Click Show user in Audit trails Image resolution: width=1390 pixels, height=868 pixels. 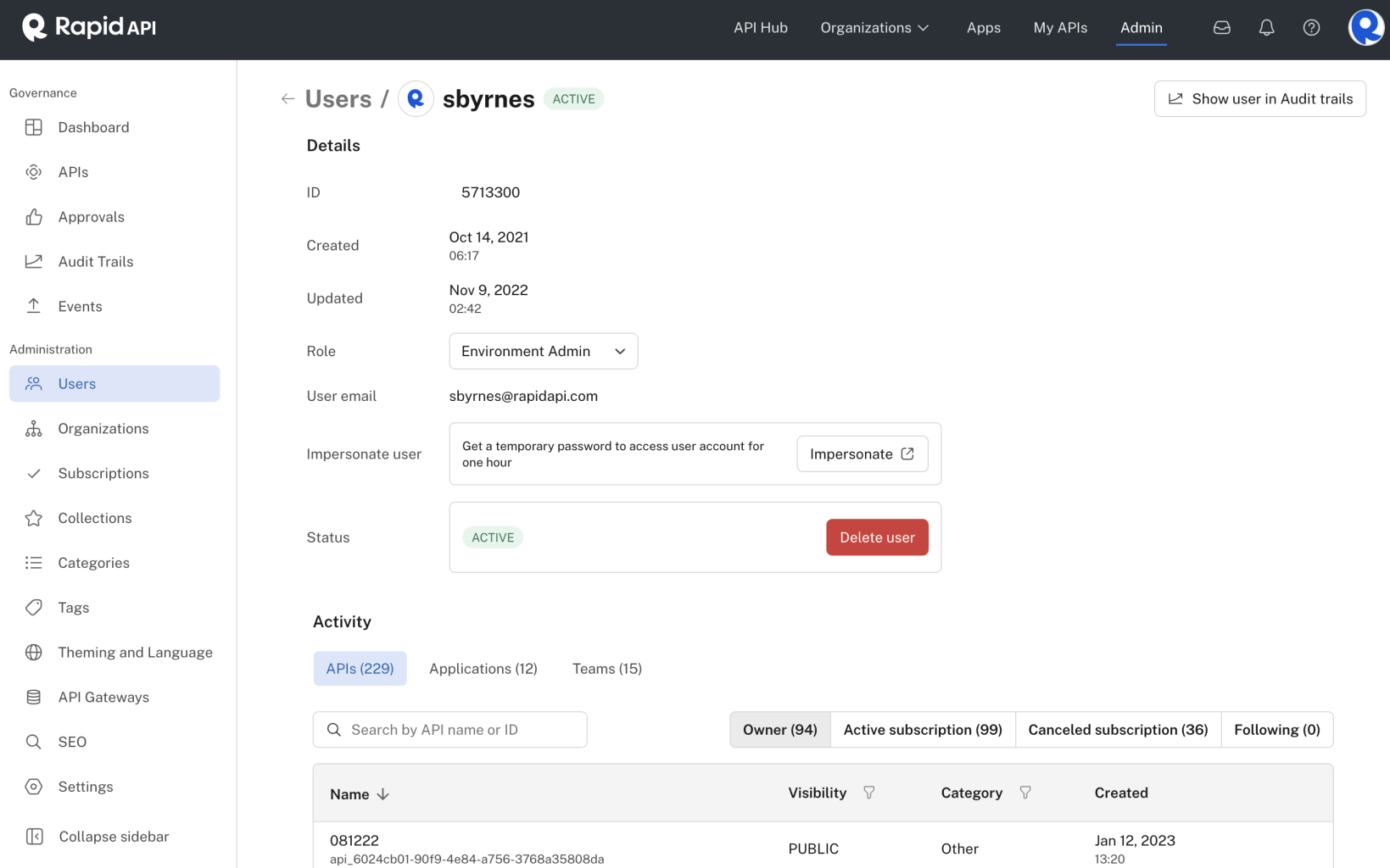(x=1260, y=99)
